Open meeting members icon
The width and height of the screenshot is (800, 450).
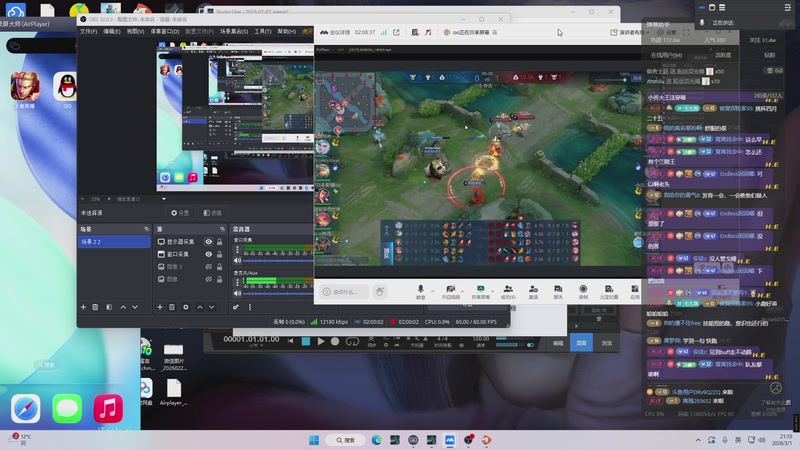click(508, 289)
